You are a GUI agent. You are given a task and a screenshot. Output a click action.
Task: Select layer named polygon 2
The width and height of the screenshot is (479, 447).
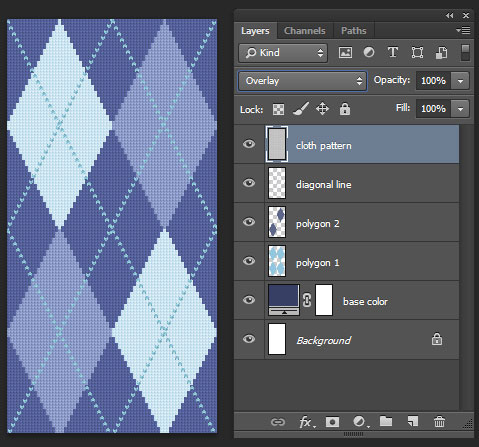318,224
